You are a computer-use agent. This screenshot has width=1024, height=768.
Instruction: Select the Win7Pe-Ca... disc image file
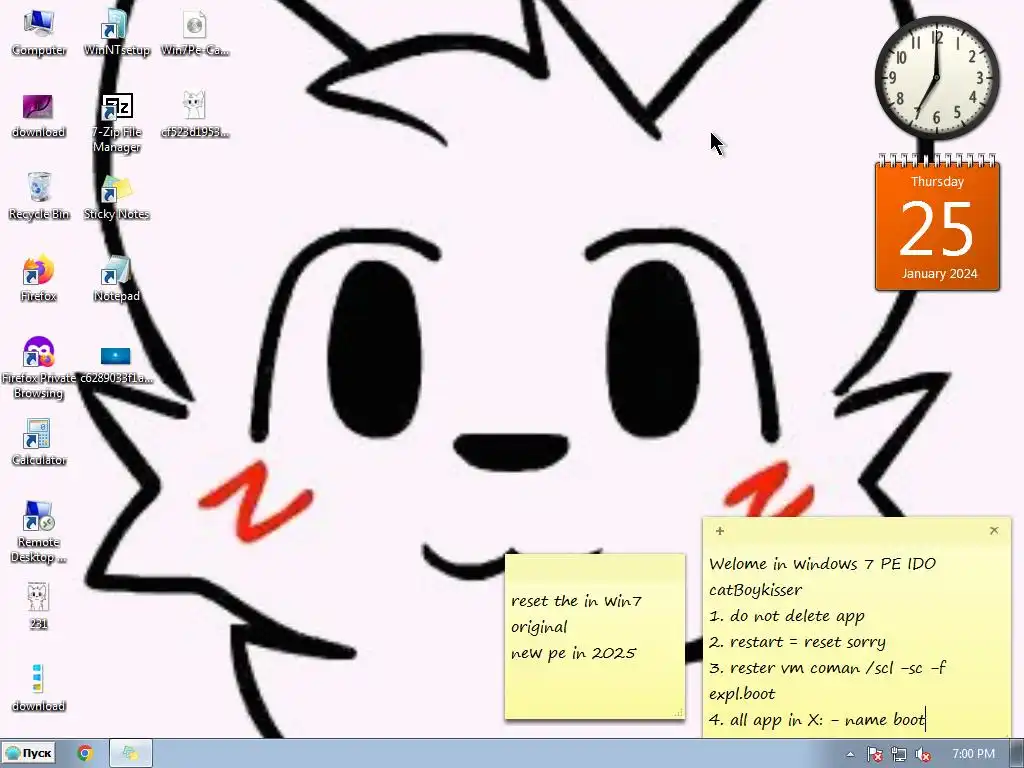coord(195,33)
